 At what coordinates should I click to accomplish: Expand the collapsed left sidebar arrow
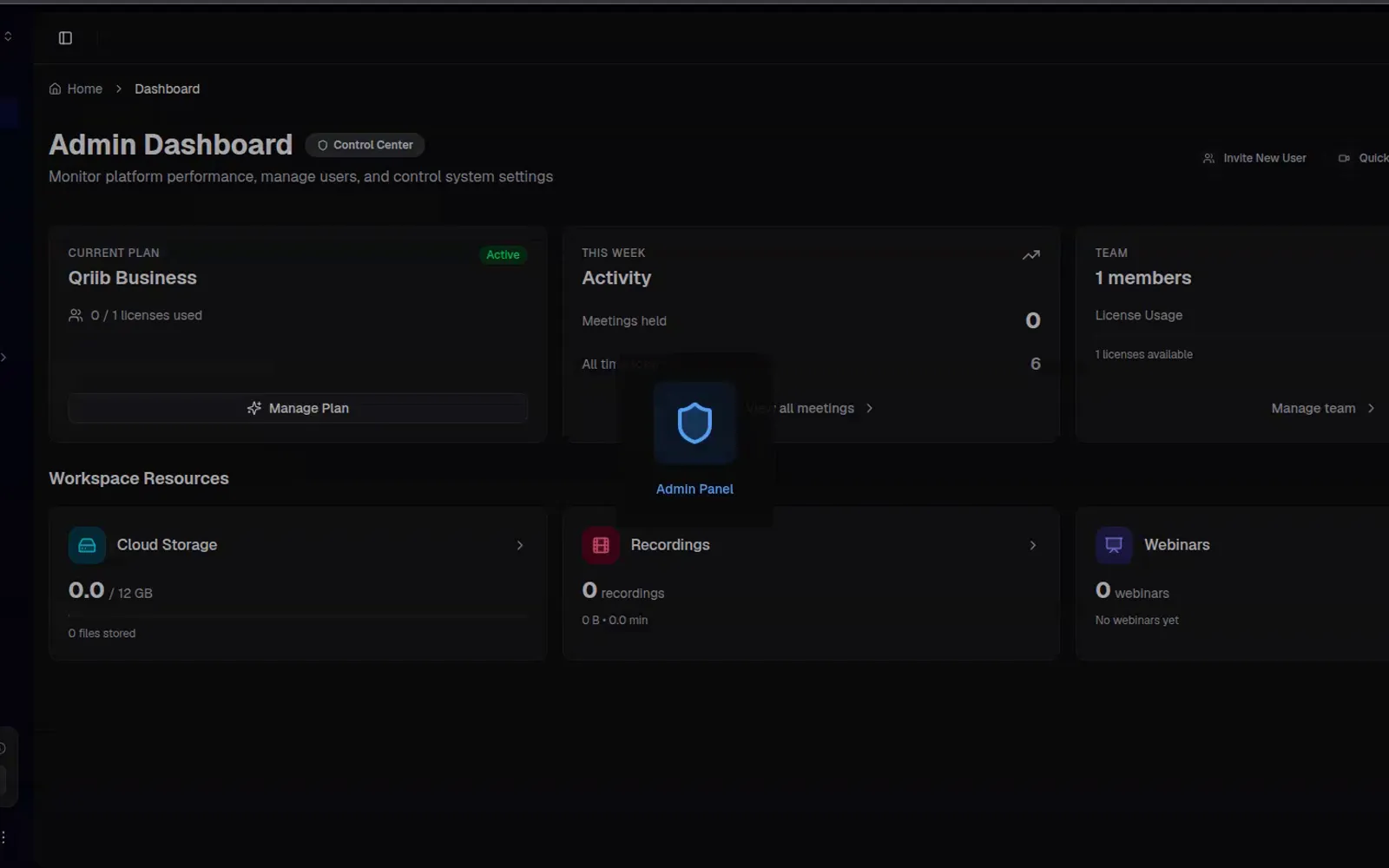(x=3, y=357)
